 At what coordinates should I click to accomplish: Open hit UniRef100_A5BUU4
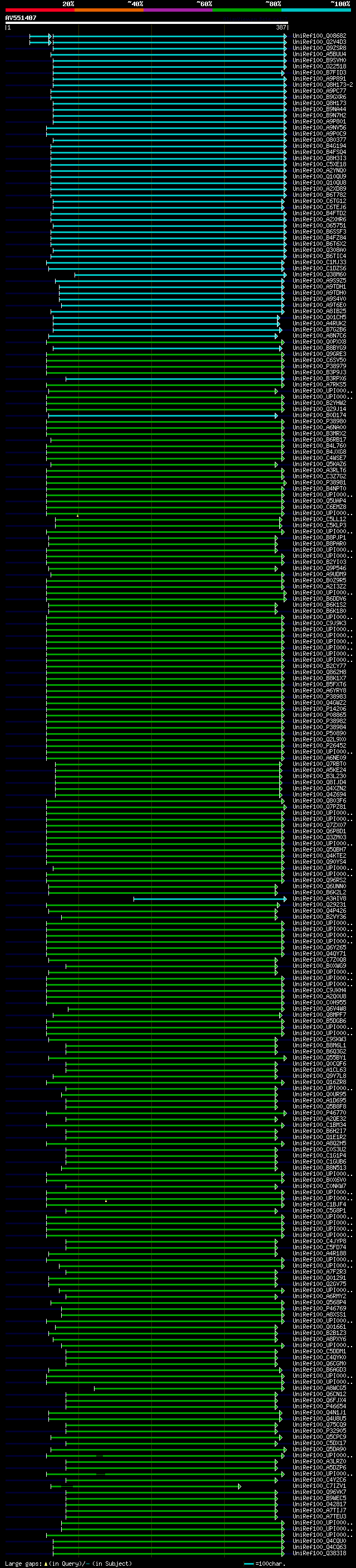click(x=319, y=54)
